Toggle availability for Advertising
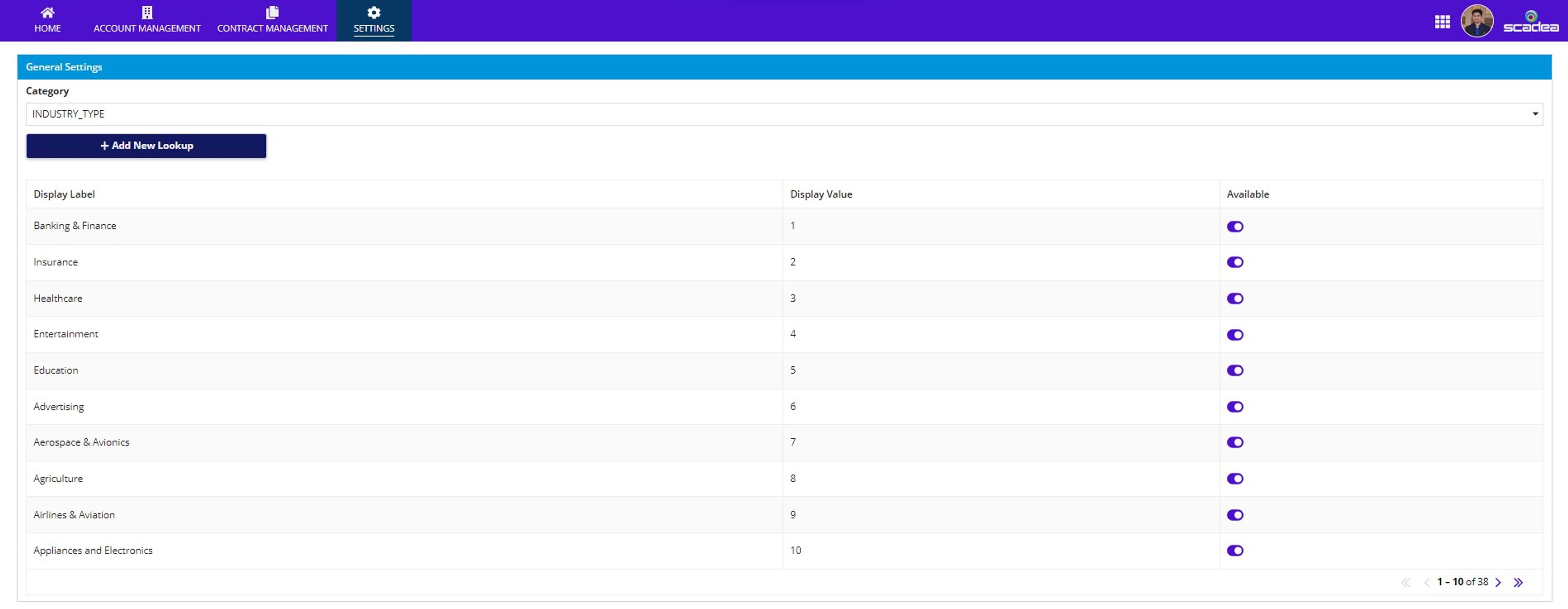 pos(1235,407)
